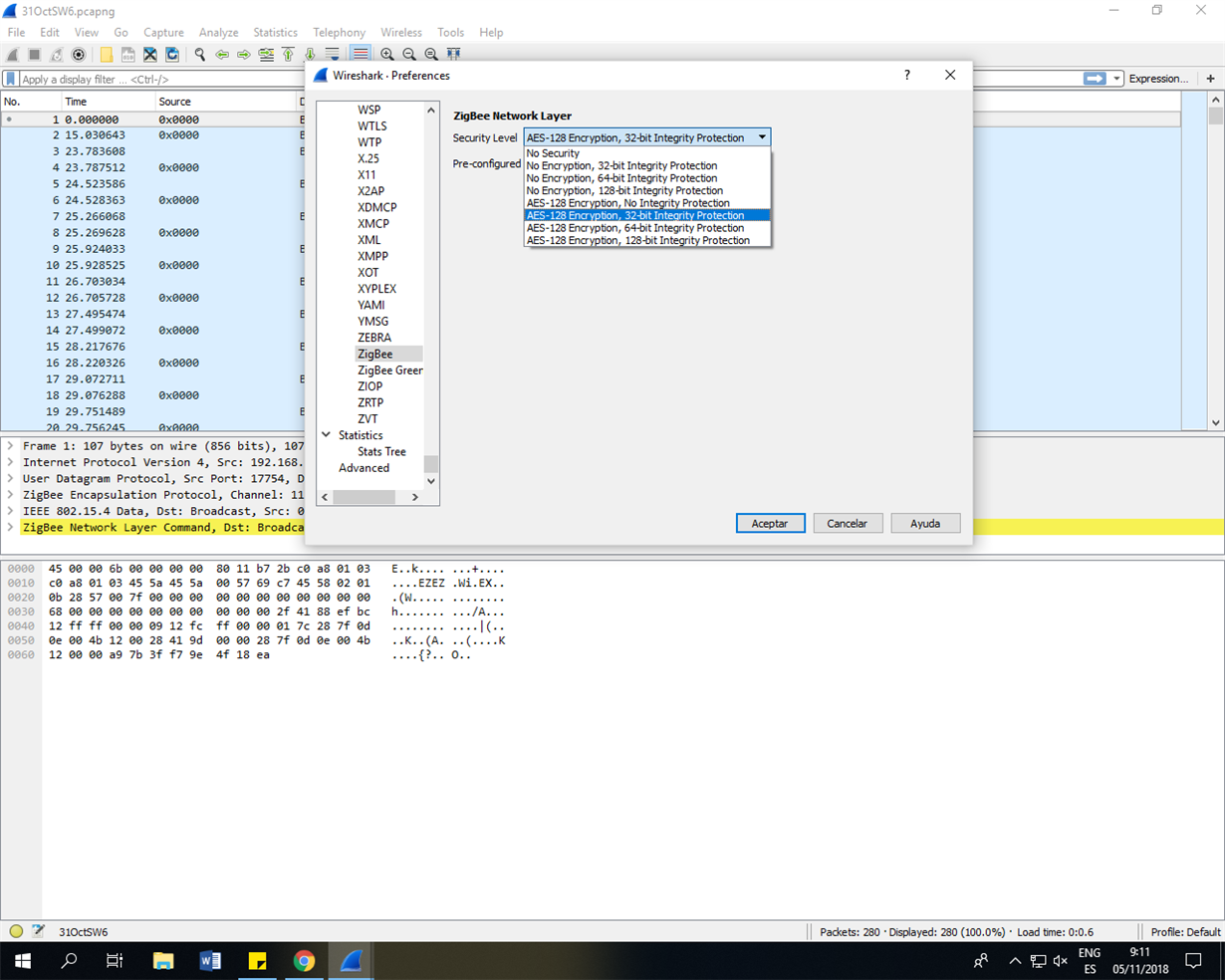The width and height of the screenshot is (1225, 980).
Task: Close this capture file icon
Action: (150, 55)
